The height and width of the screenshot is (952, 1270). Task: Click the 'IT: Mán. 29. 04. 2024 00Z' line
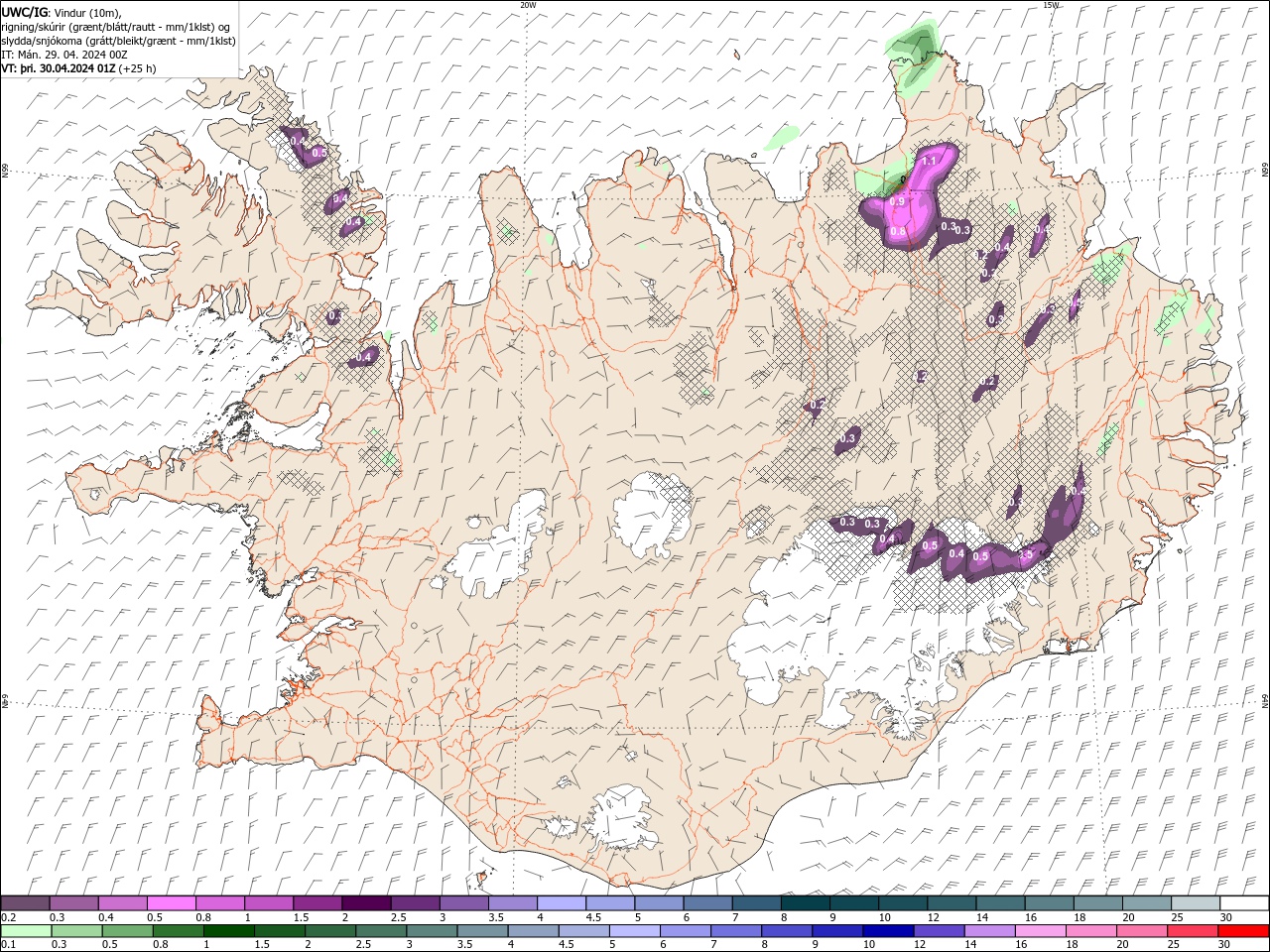[x=63, y=55]
